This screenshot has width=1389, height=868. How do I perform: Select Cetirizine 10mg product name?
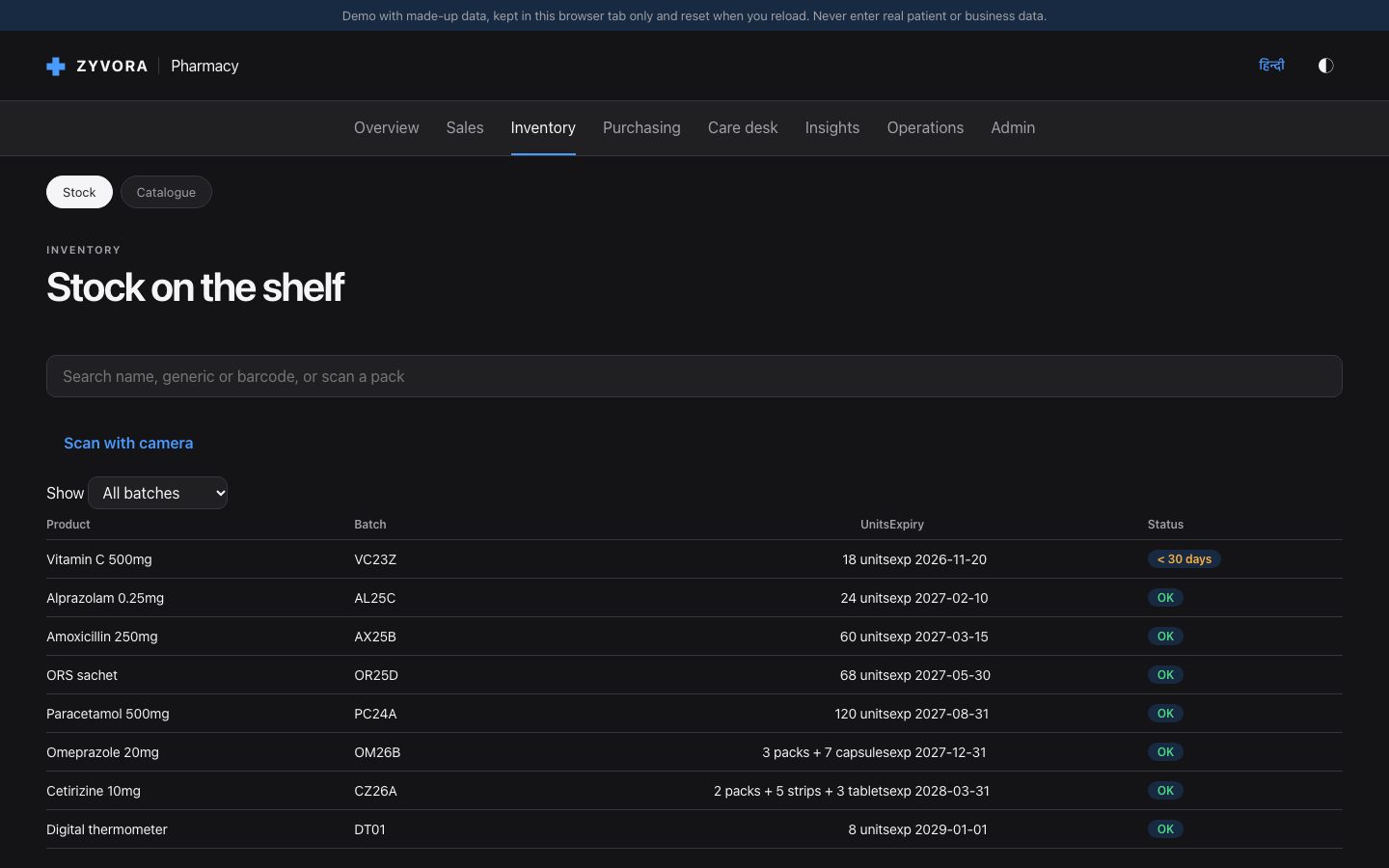tap(94, 791)
